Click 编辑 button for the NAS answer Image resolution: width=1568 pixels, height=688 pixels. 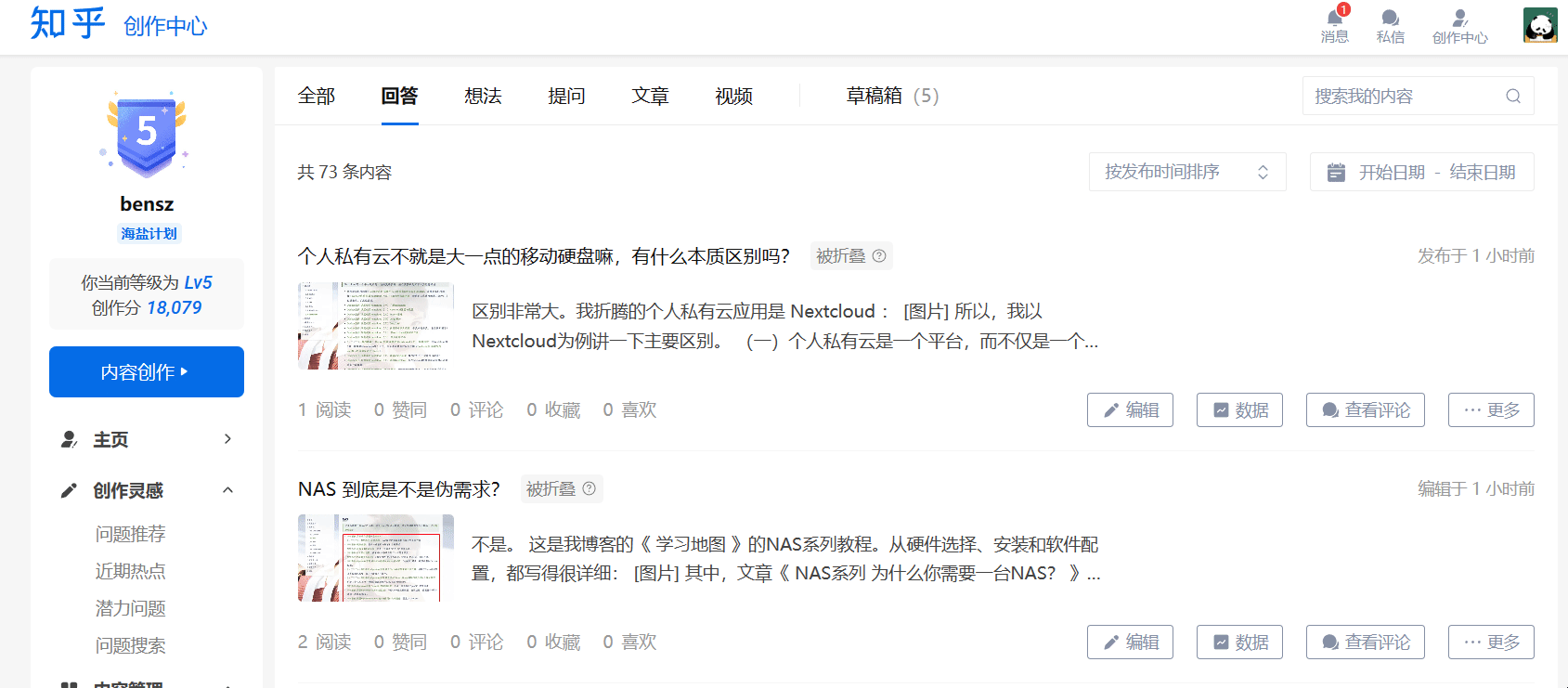[1130, 642]
